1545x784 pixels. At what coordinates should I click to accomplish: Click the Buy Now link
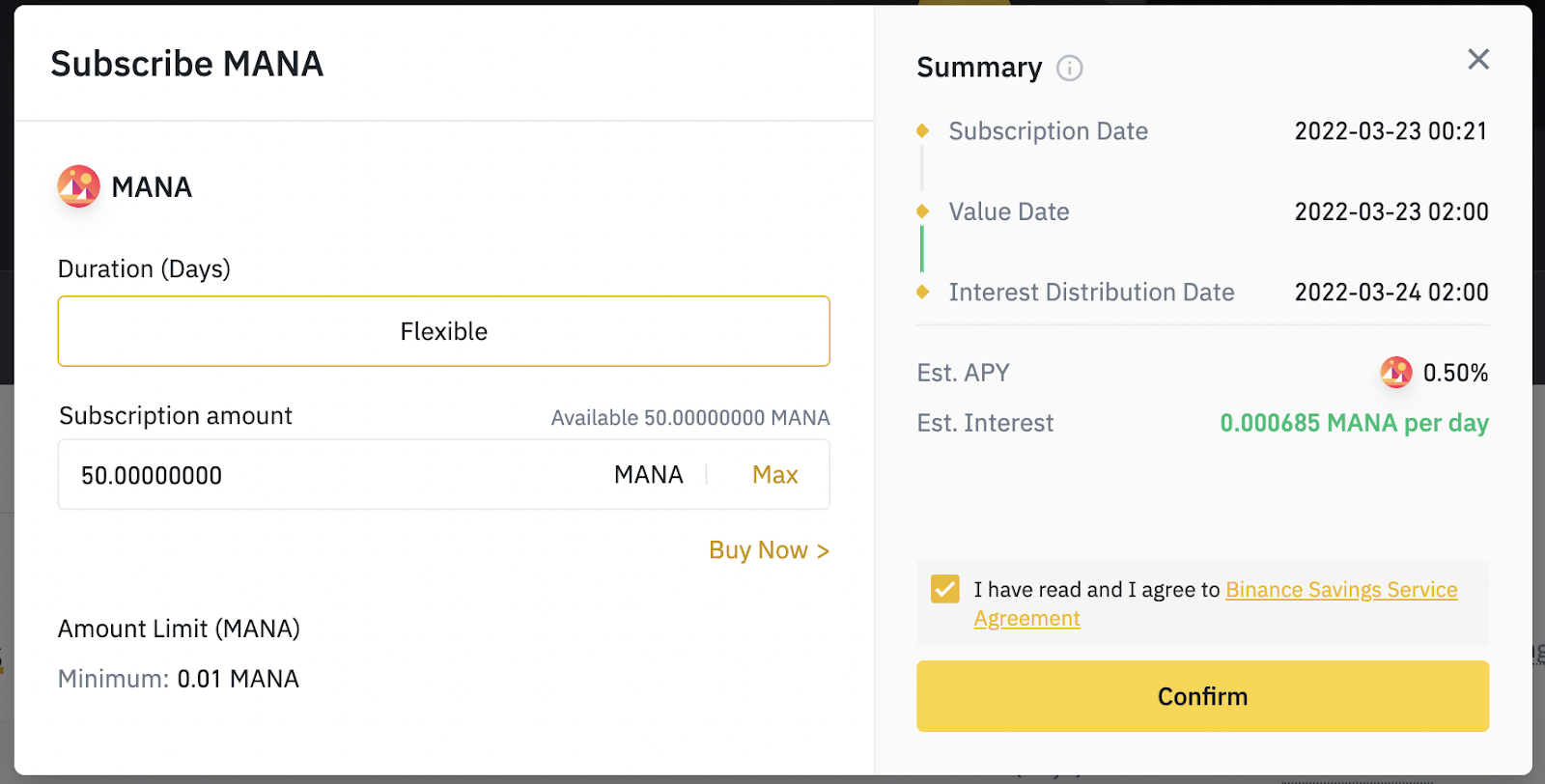point(768,549)
